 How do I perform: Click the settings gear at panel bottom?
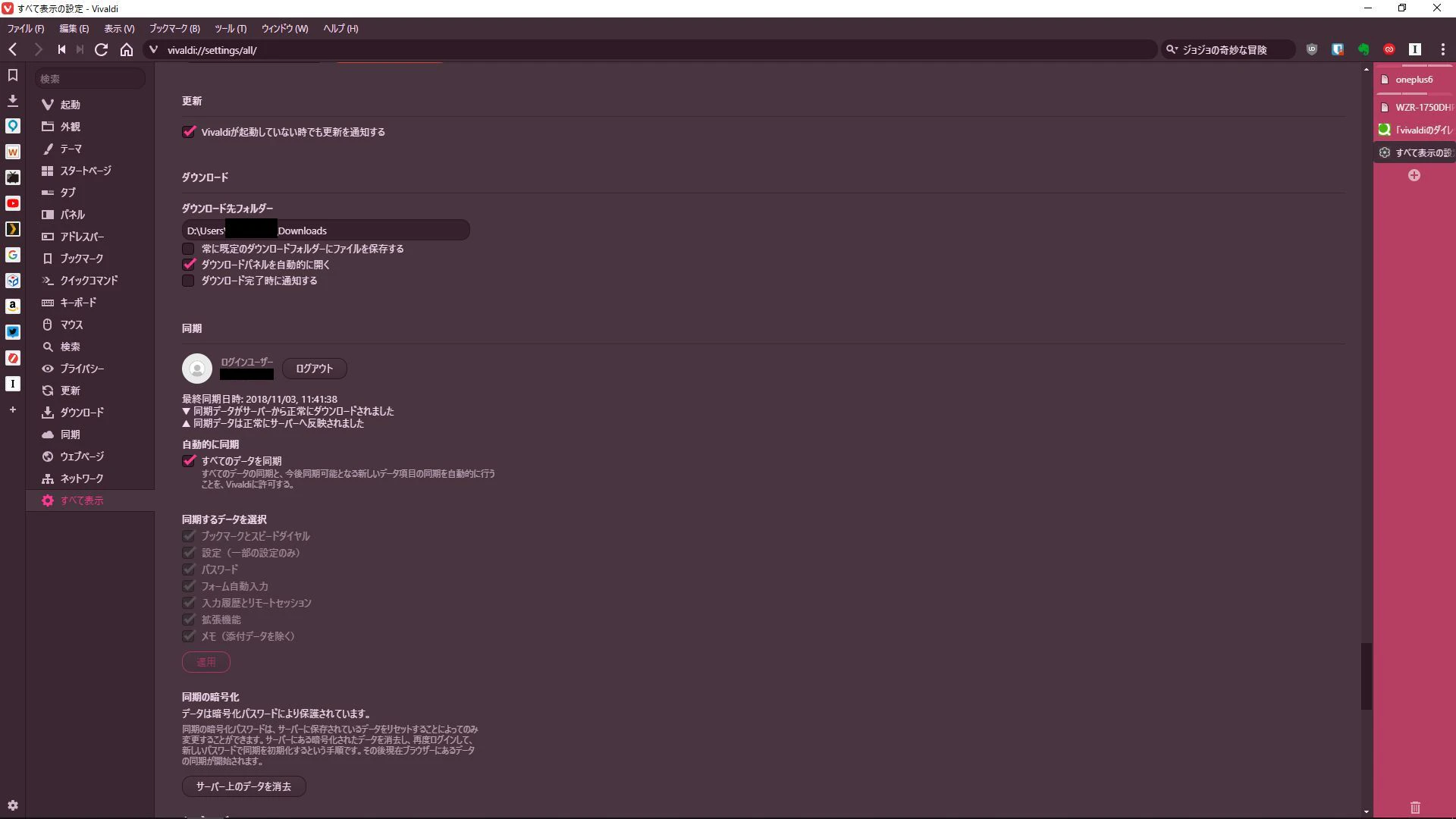[x=13, y=805]
